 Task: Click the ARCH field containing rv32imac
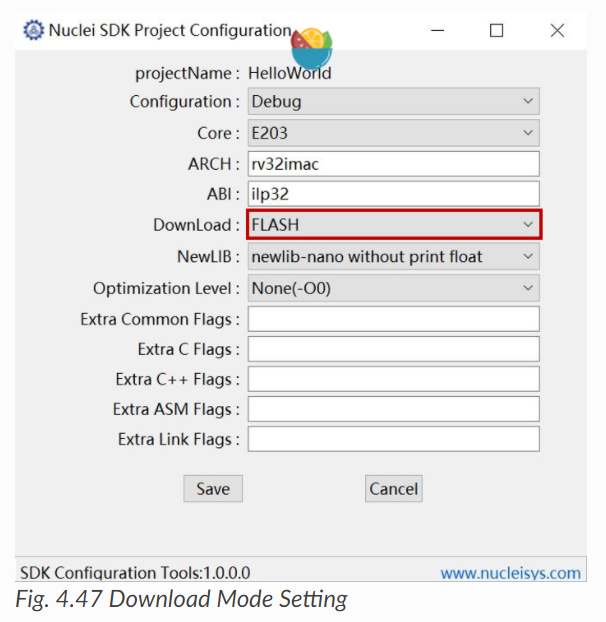[393, 164]
